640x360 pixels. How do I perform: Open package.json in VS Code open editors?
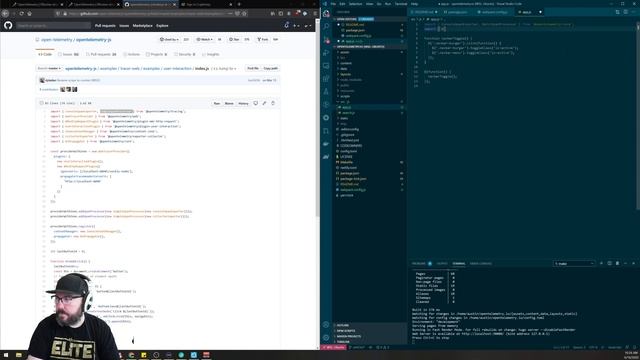point(369,30)
